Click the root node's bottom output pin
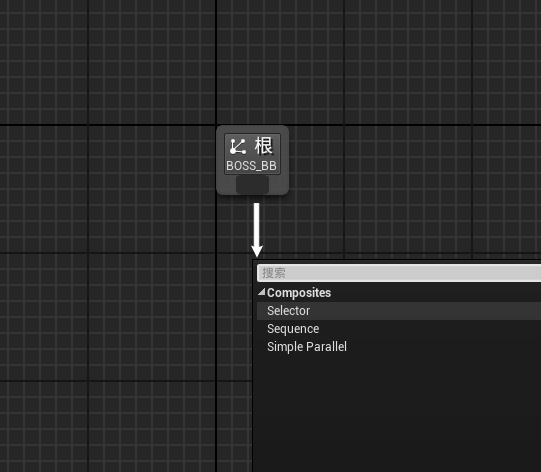The width and height of the screenshot is (541, 472). coord(252,185)
